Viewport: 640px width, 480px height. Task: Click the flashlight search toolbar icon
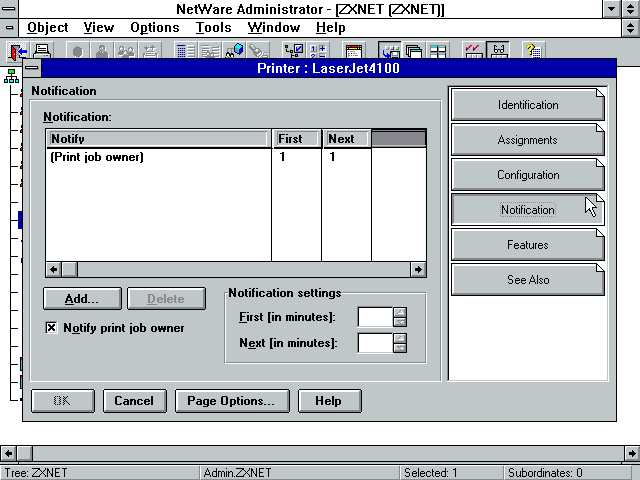click(x=258, y=51)
